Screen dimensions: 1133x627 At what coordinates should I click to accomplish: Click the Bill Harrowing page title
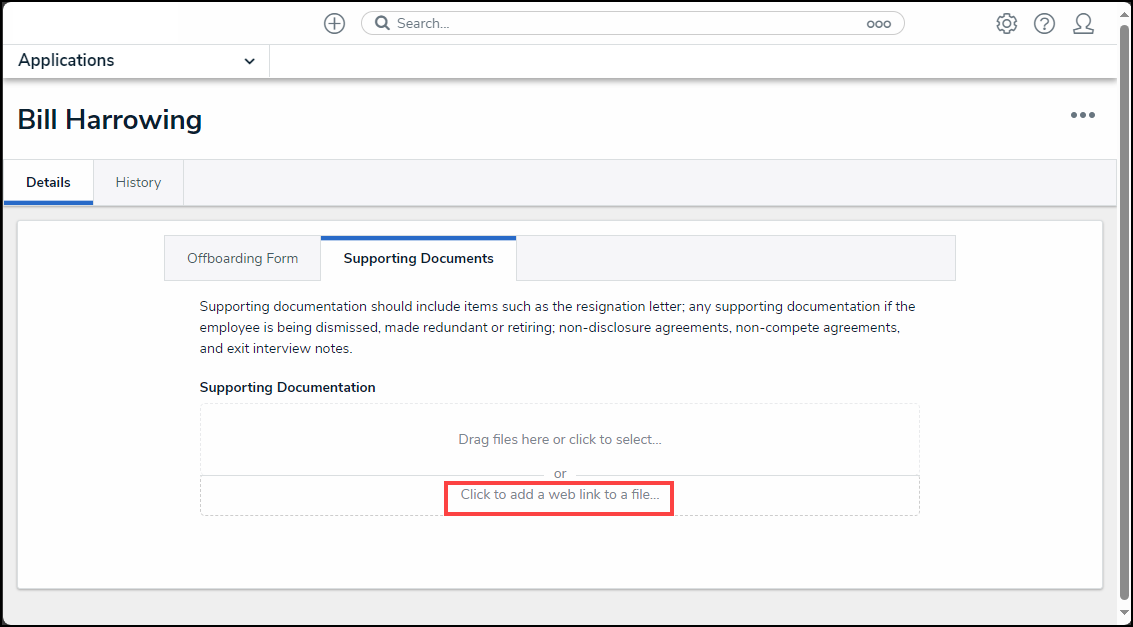(110, 120)
